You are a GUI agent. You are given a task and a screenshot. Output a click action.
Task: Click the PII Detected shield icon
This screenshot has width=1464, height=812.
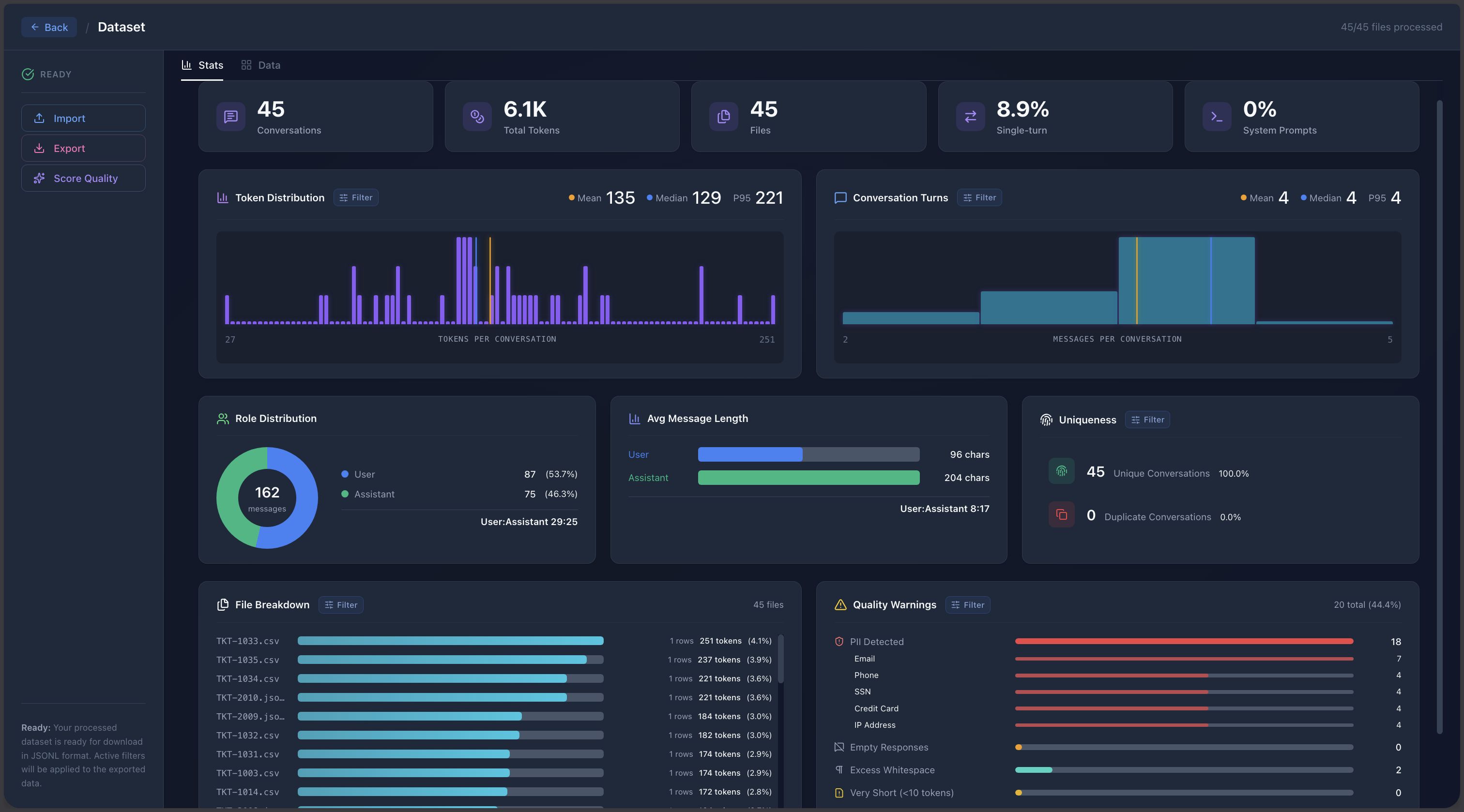(839, 642)
